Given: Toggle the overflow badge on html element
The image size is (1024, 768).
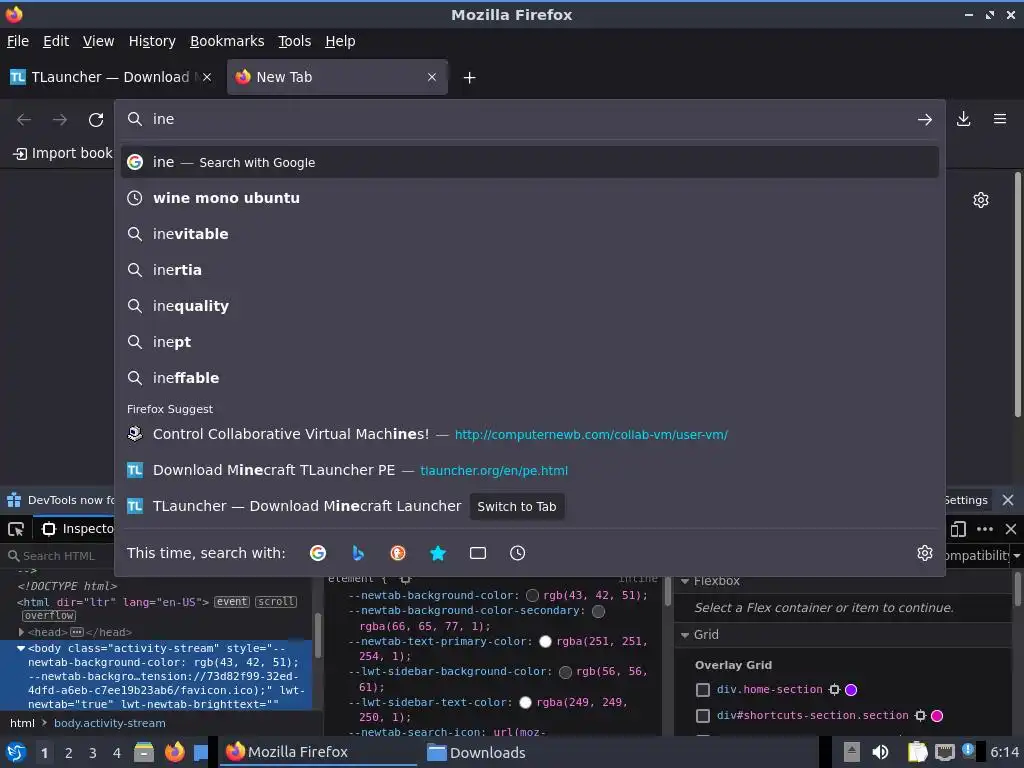Looking at the screenshot, I should (49, 615).
